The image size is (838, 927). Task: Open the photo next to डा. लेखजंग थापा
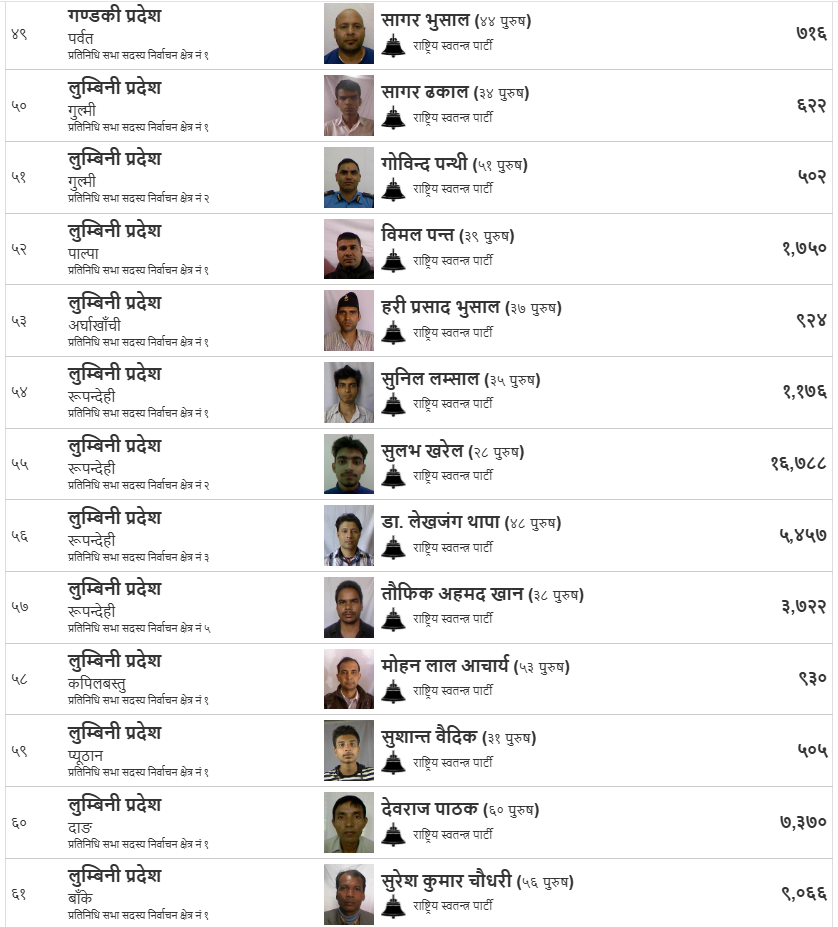click(349, 536)
